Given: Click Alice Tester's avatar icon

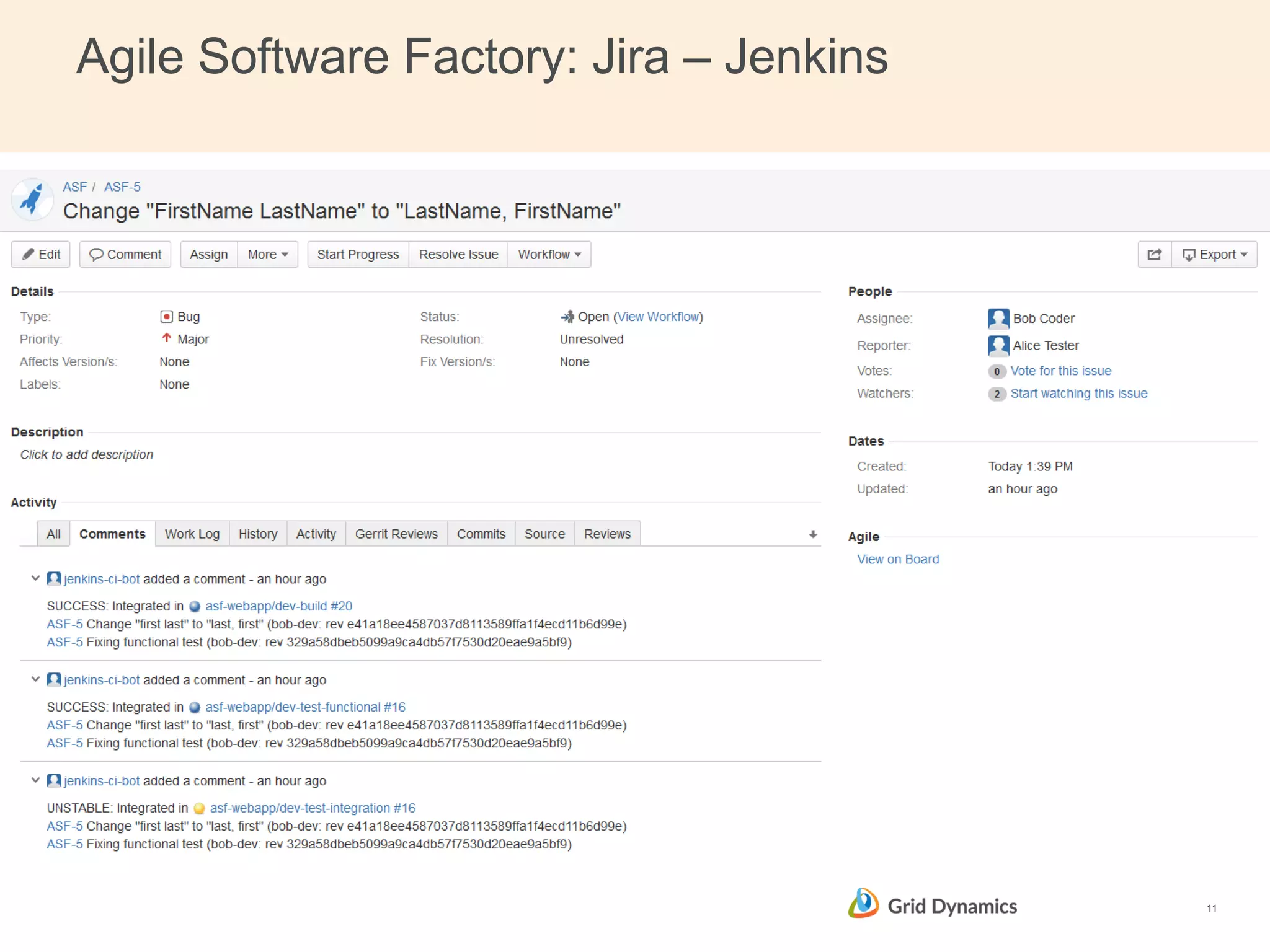Looking at the screenshot, I should coord(998,346).
